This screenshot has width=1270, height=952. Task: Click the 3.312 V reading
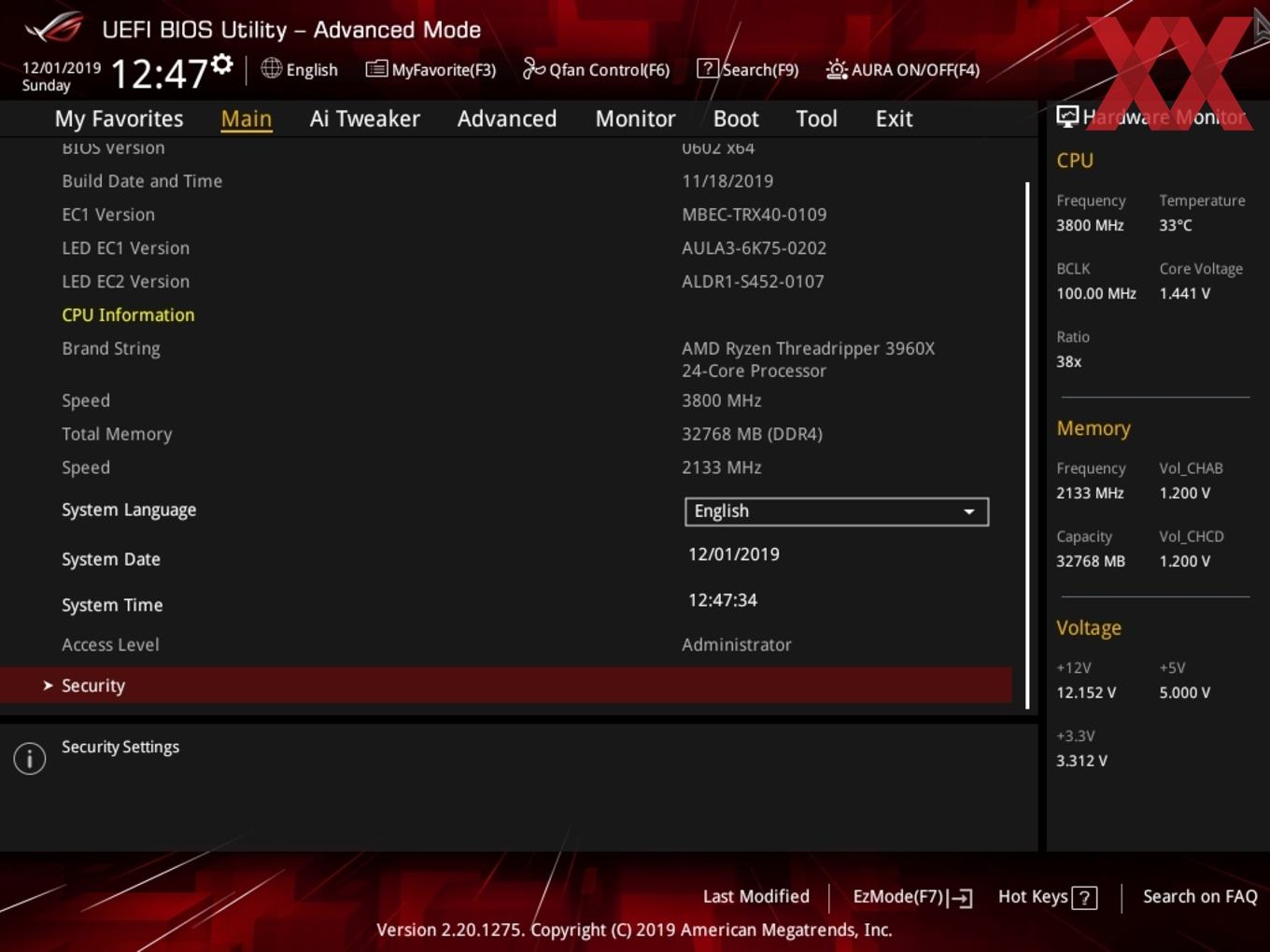click(x=1082, y=762)
